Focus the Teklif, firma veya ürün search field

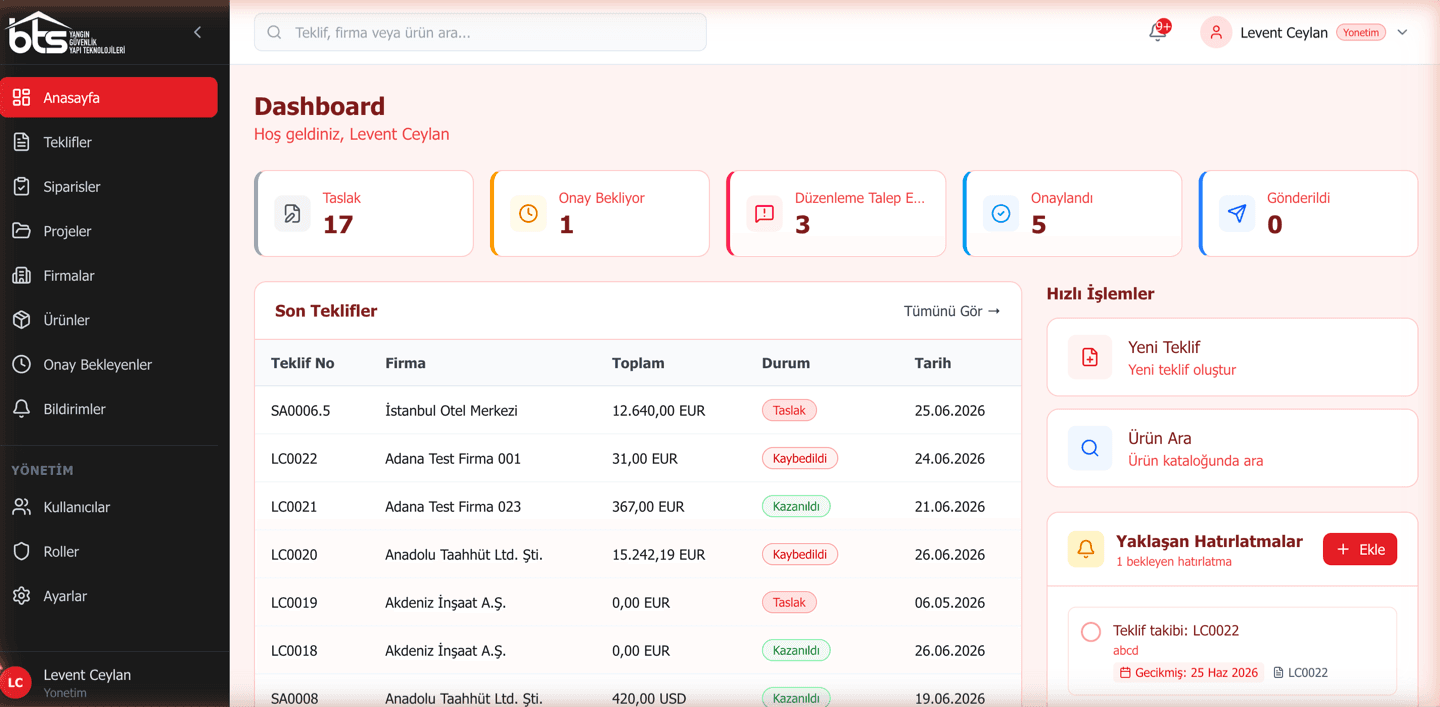coord(480,32)
